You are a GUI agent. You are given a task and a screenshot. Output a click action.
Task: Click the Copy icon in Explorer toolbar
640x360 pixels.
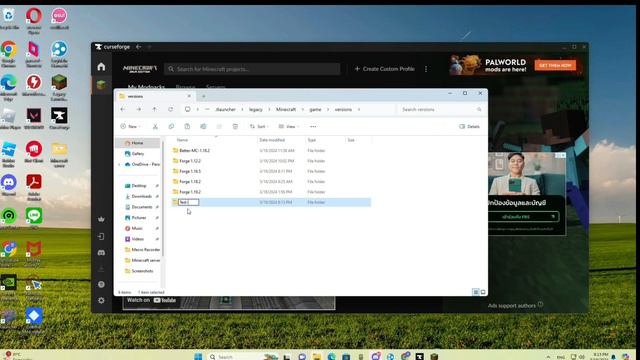171,127
